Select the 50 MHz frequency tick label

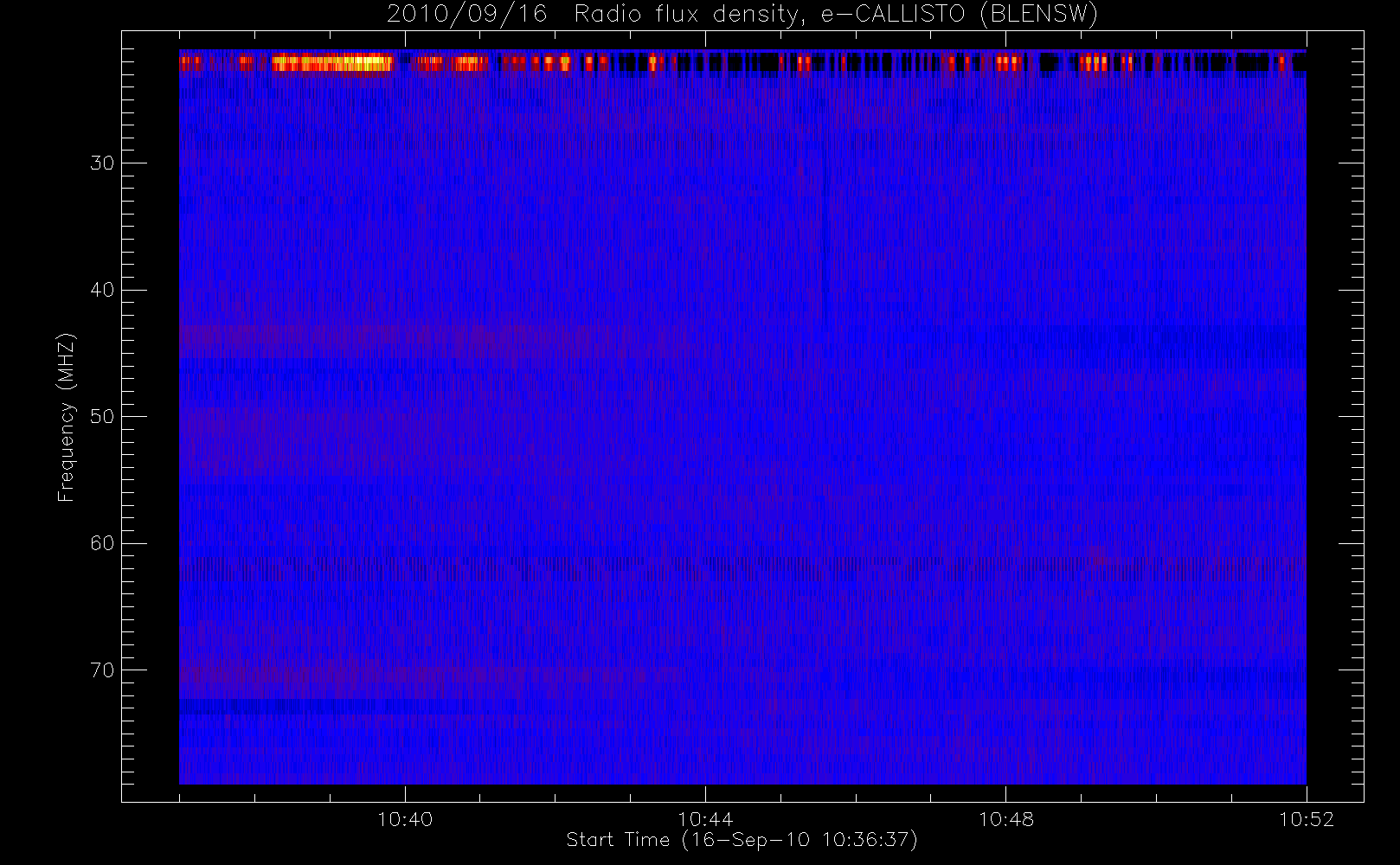101,417
